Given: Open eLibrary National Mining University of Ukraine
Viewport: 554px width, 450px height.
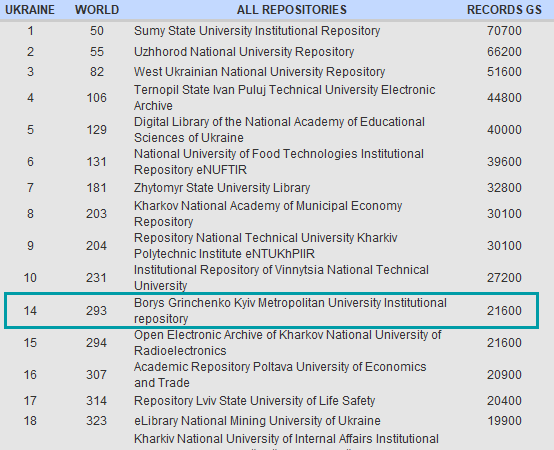Looking at the screenshot, I should 257,421.
